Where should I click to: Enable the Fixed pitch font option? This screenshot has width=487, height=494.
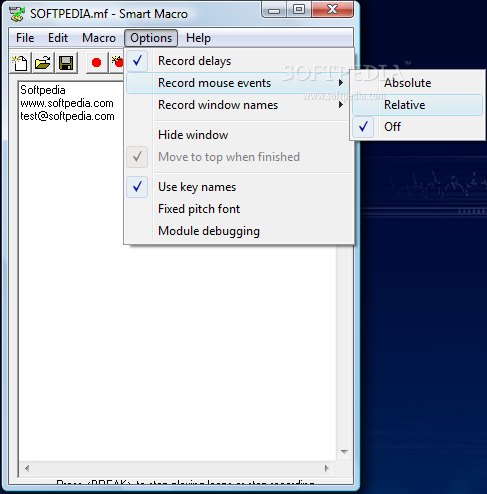click(239, 209)
